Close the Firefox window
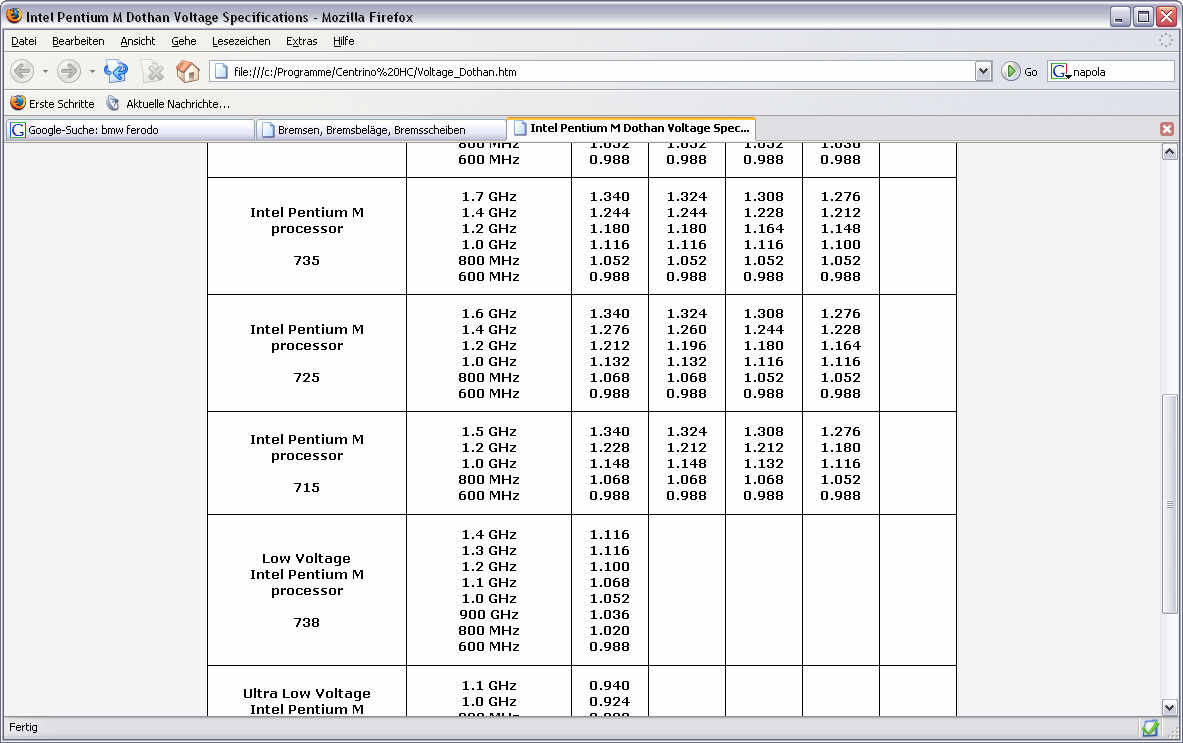Screen dimensions: 1183x743 click(1167, 17)
